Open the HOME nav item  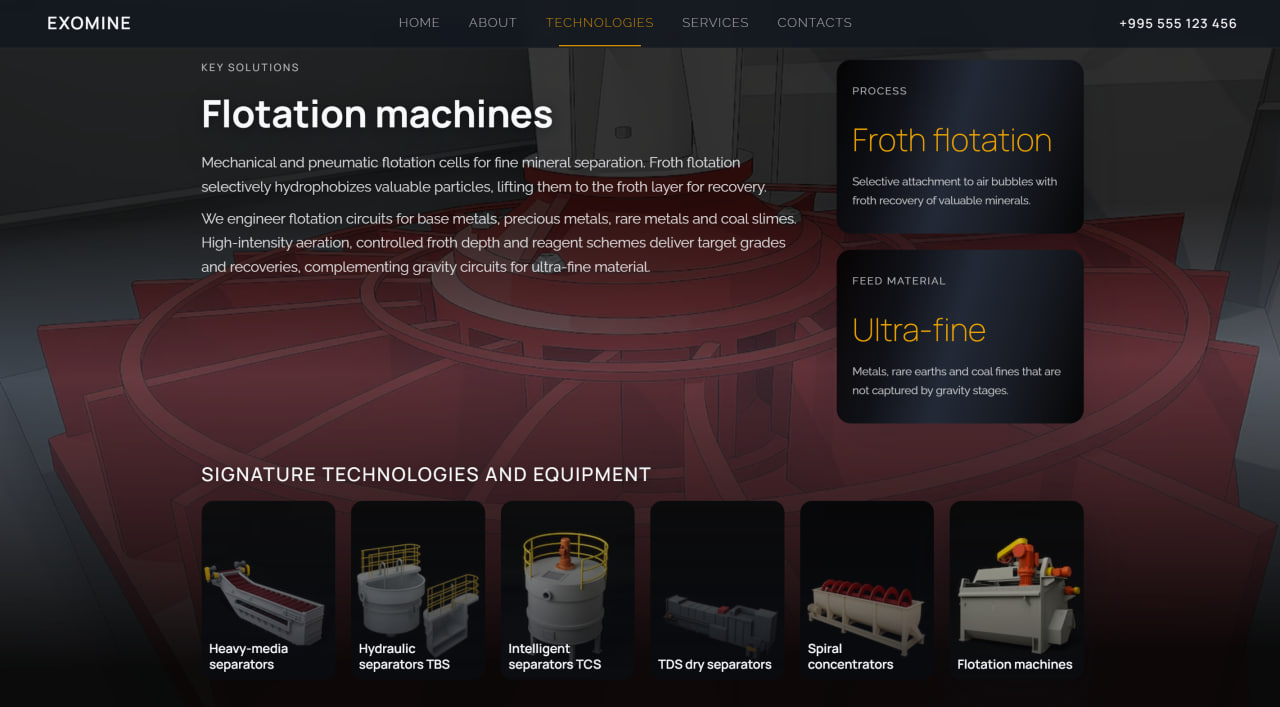[419, 22]
